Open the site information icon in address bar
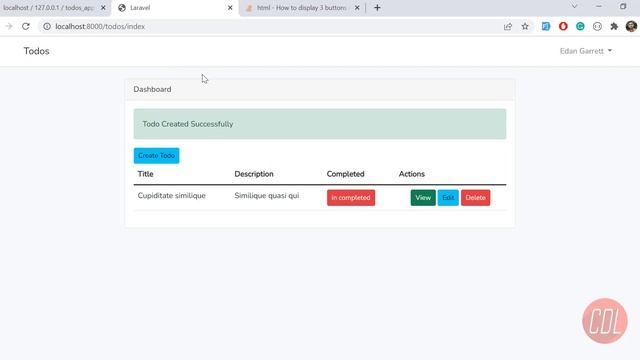This screenshot has height=360, width=640. click(47, 27)
